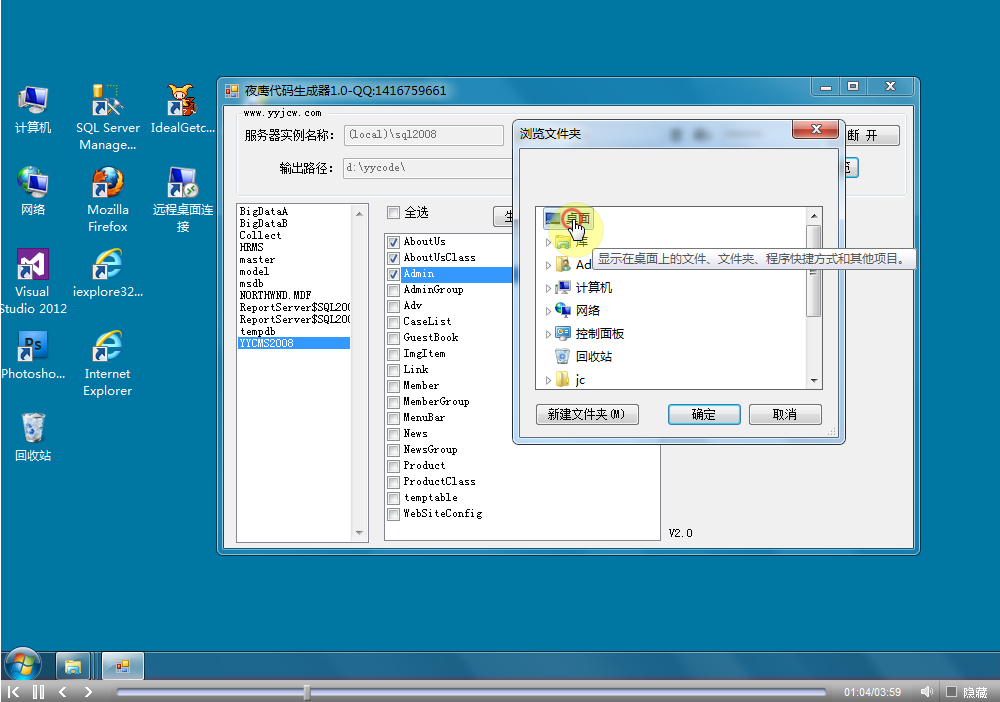Click the 新建文件夹 button

(x=587, y=414)
